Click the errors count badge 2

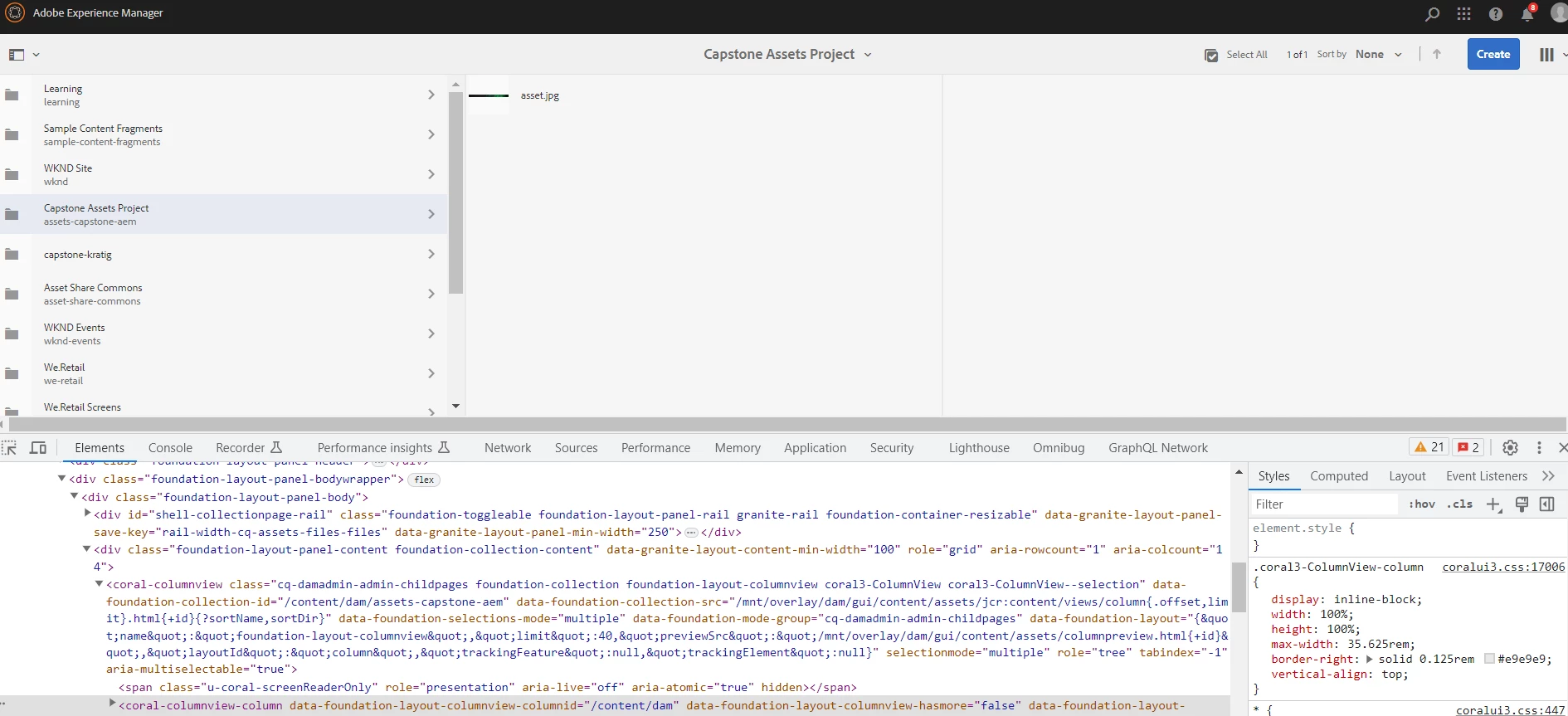1468,447
